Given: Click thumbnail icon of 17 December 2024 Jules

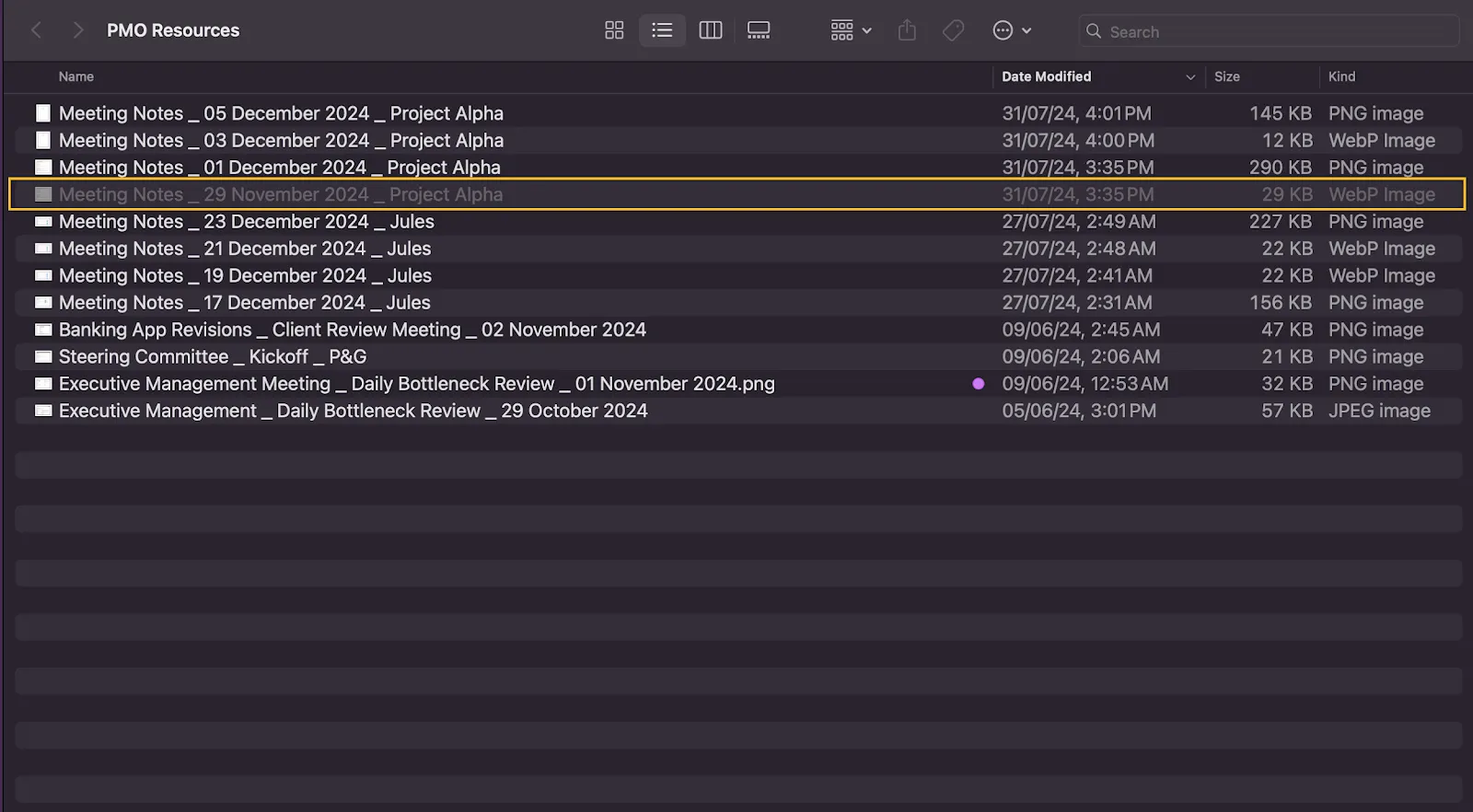Looking at the screenshot, I should (x=42, y=302).
